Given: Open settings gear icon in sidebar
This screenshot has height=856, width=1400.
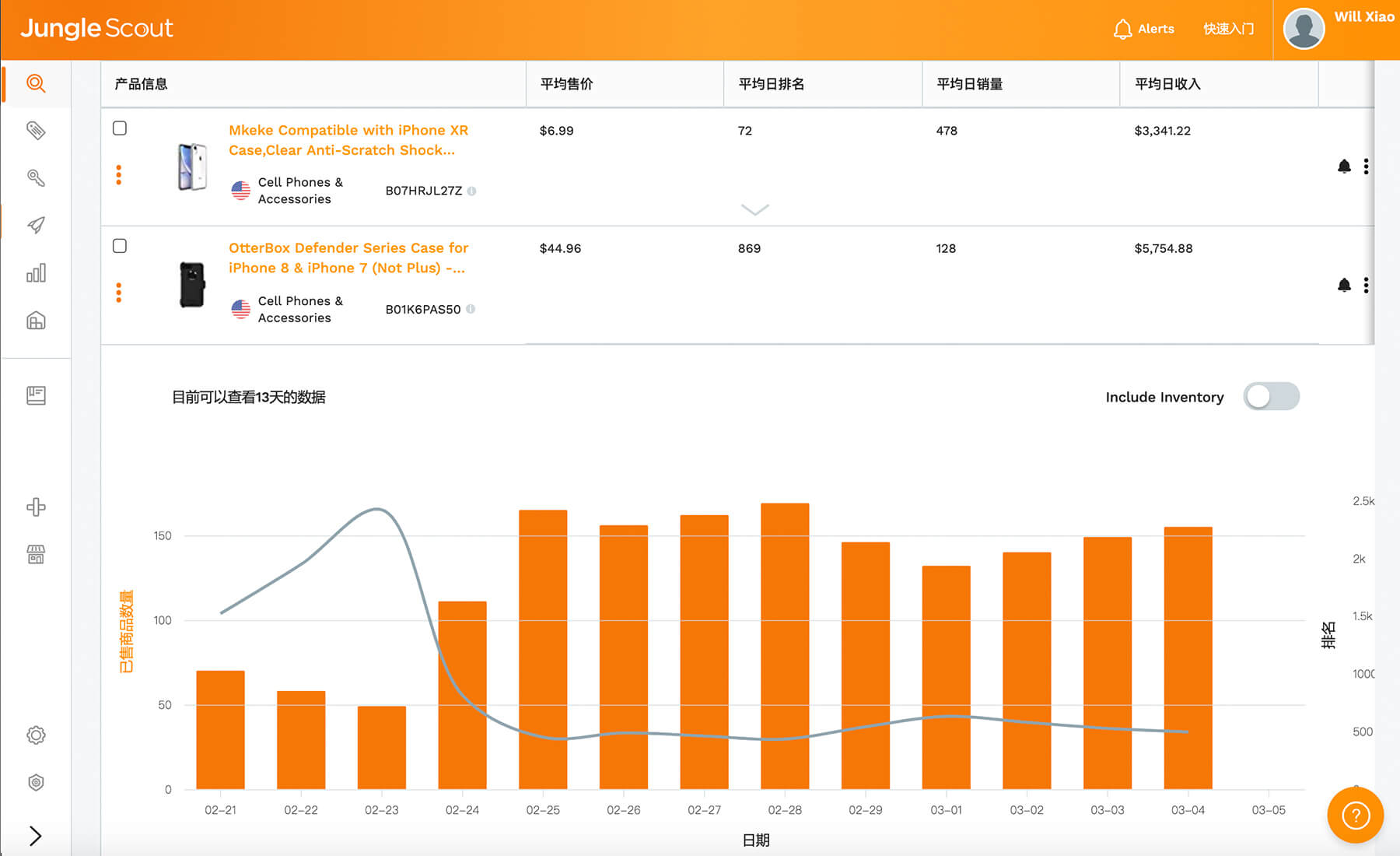Looking at the screenshot, I should pyautogui.click(x=36, y=735).
